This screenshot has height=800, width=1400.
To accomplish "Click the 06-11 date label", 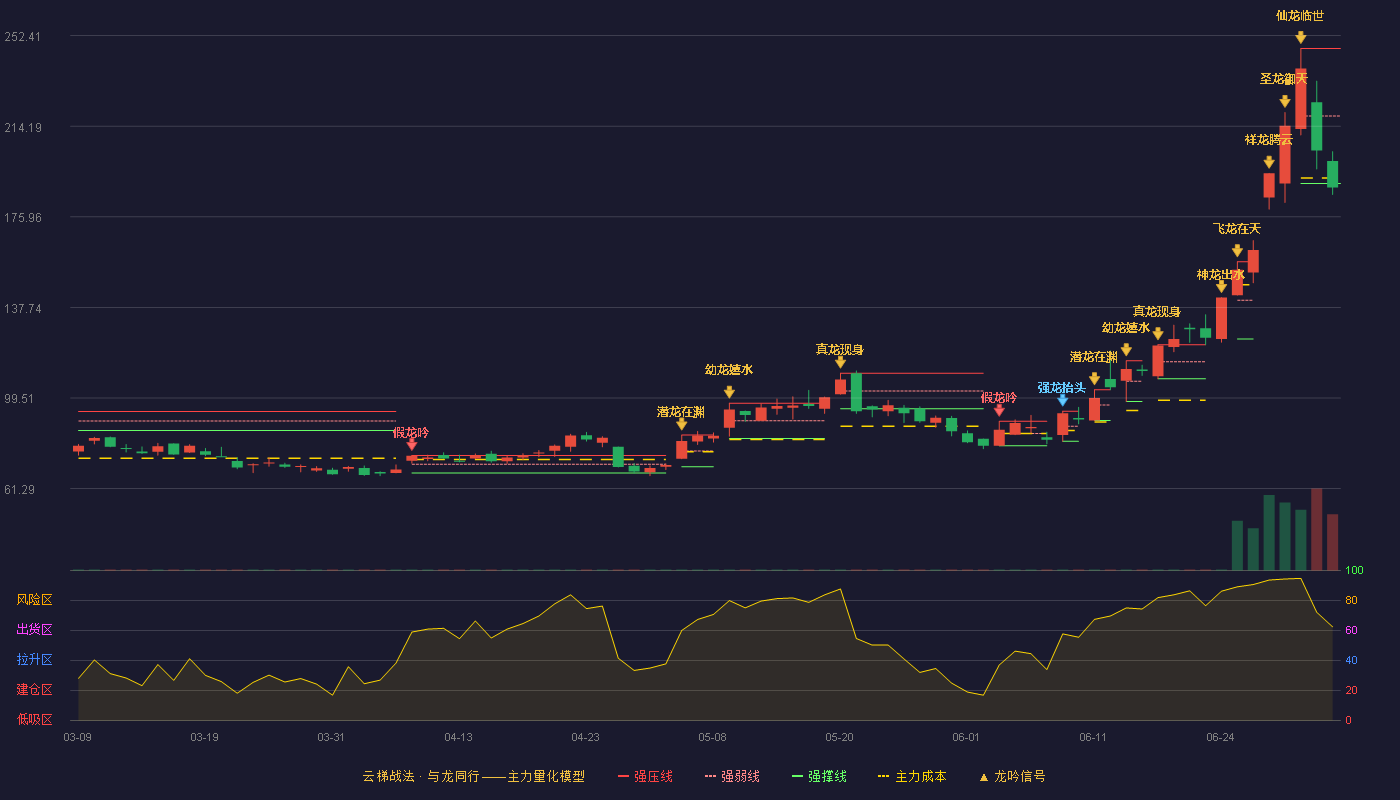I will (x=1093, y=737).
